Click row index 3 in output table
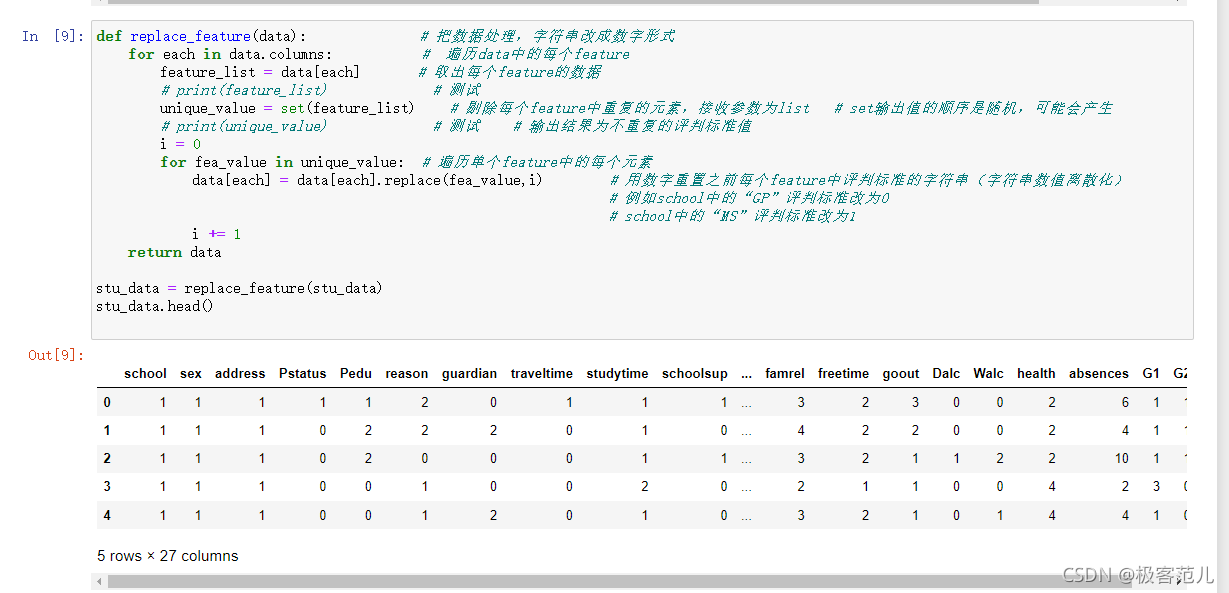 [107, 486]
